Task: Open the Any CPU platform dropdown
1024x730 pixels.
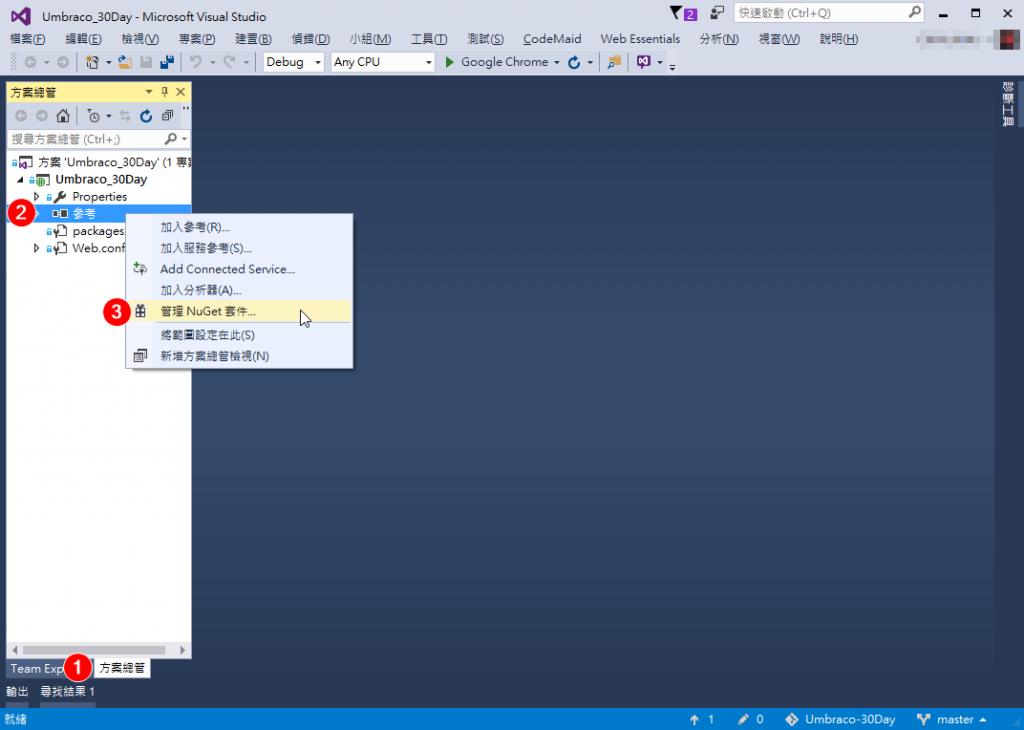Action: point(428,63)
